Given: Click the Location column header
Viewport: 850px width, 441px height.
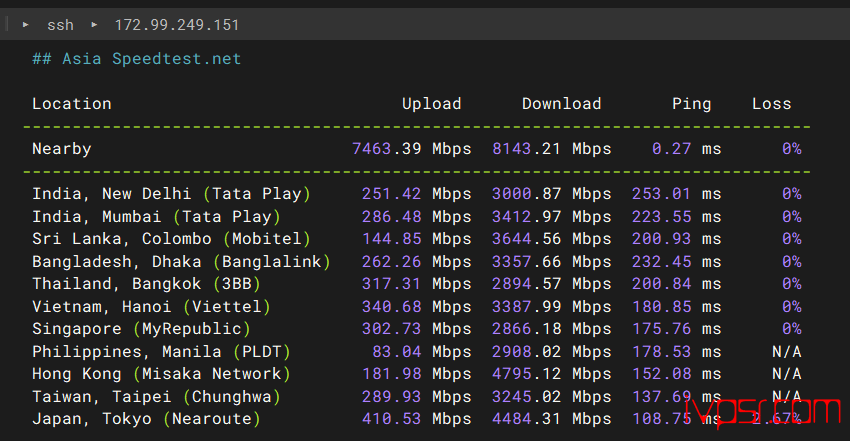Looking at the screenshot, I should (x=72, y=103).
